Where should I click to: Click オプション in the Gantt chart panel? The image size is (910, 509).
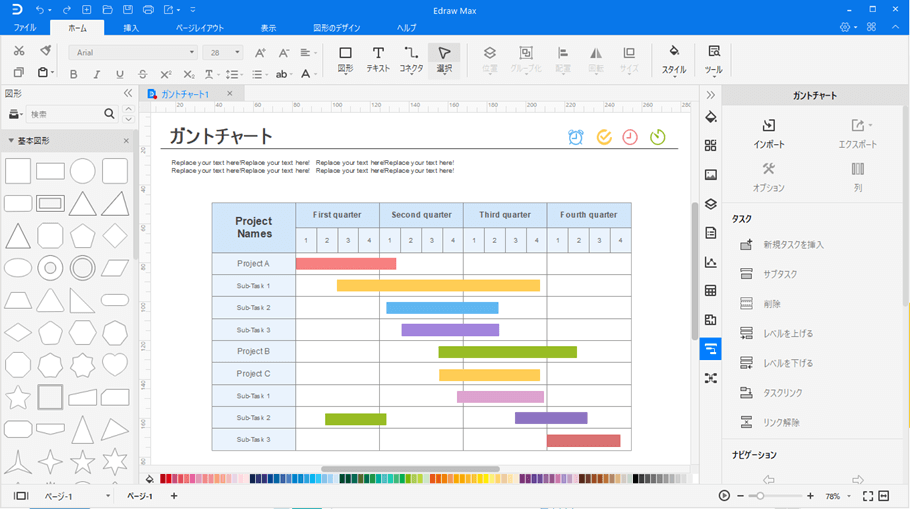pyautogui.click(x=768, y=178)
